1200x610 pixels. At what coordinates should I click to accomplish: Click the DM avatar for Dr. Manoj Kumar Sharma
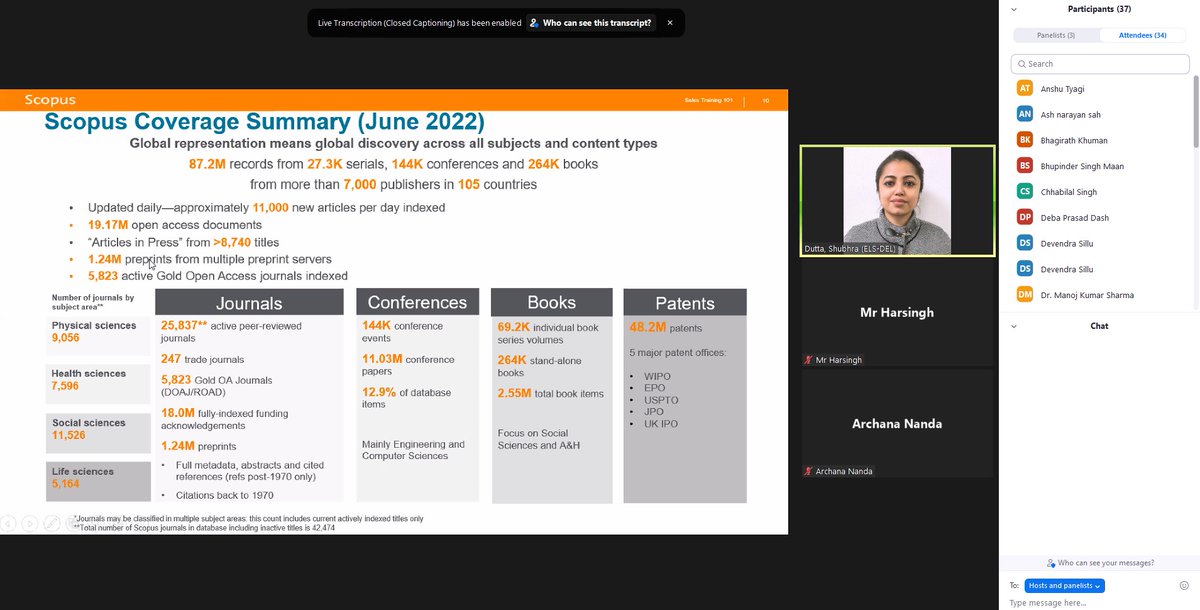(1024, 295)
